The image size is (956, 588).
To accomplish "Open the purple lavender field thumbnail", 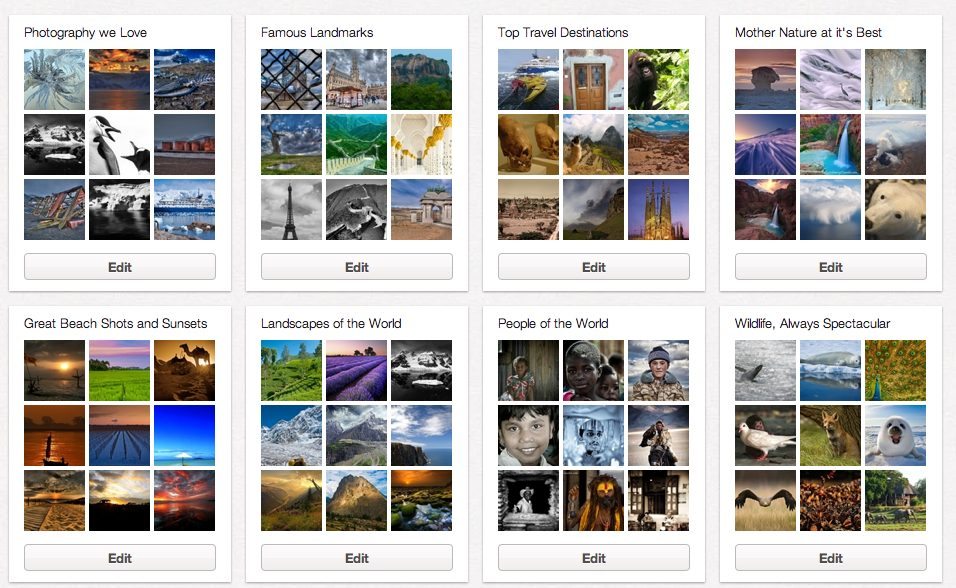I will pos(356,370).
